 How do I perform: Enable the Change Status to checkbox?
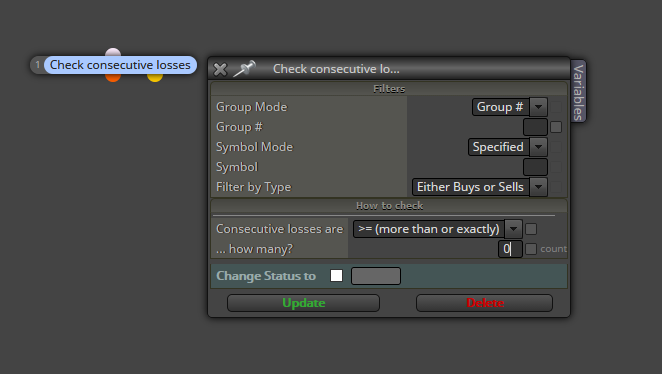(336, 276)
